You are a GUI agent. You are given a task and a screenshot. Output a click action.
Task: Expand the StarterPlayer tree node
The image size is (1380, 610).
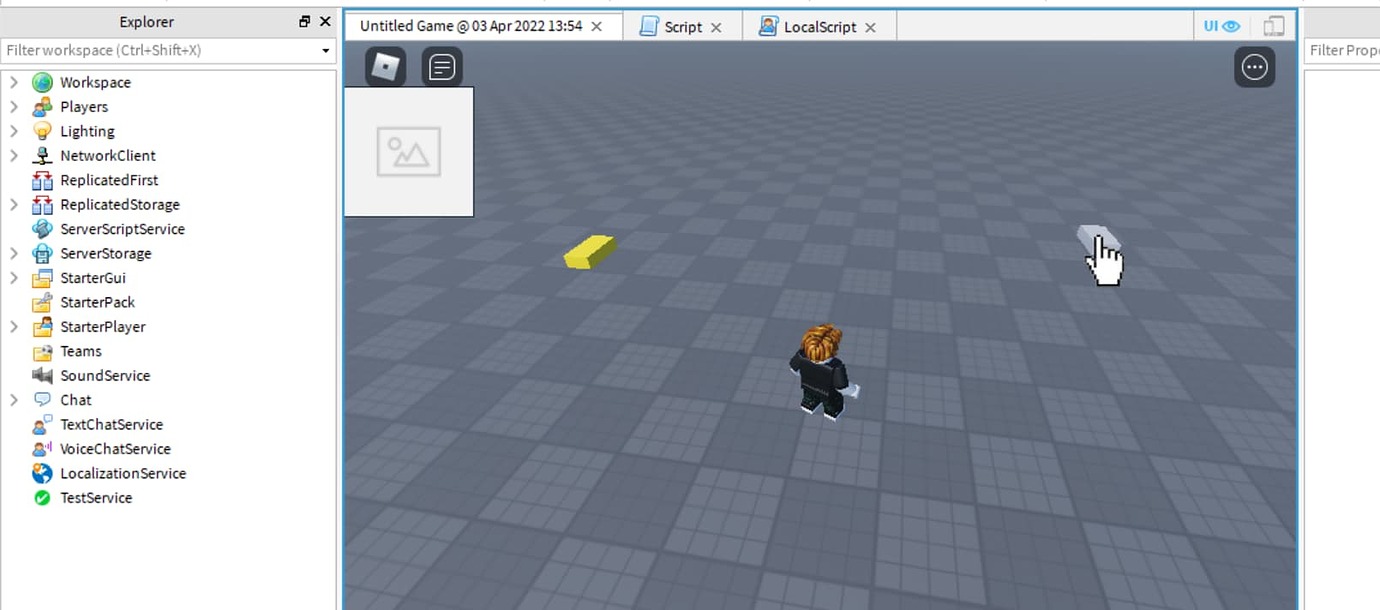pos(13,326)
